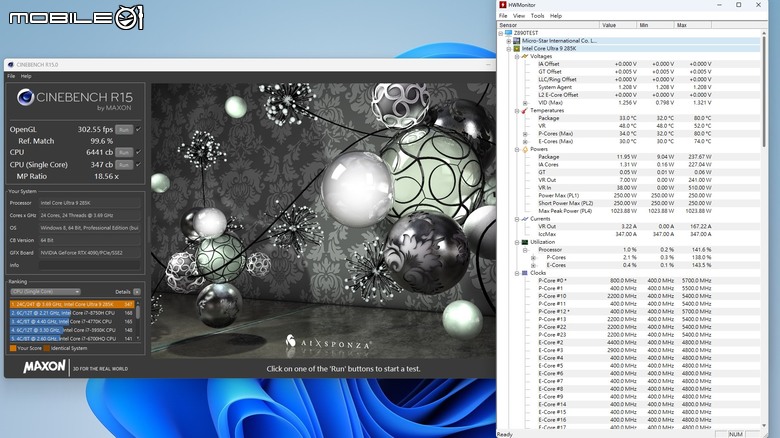Viewport: 780px width, 438px height.
Task: Expand the VID (Max) entry
Action: click(x=525, y=103)
